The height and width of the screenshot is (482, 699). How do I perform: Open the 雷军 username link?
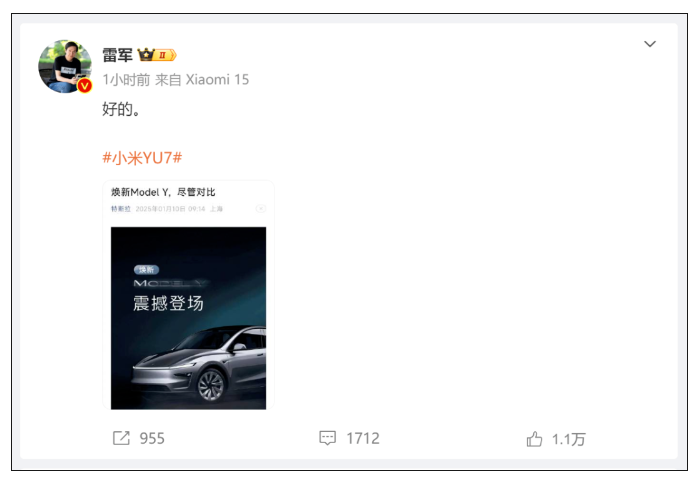click(117, 55)
